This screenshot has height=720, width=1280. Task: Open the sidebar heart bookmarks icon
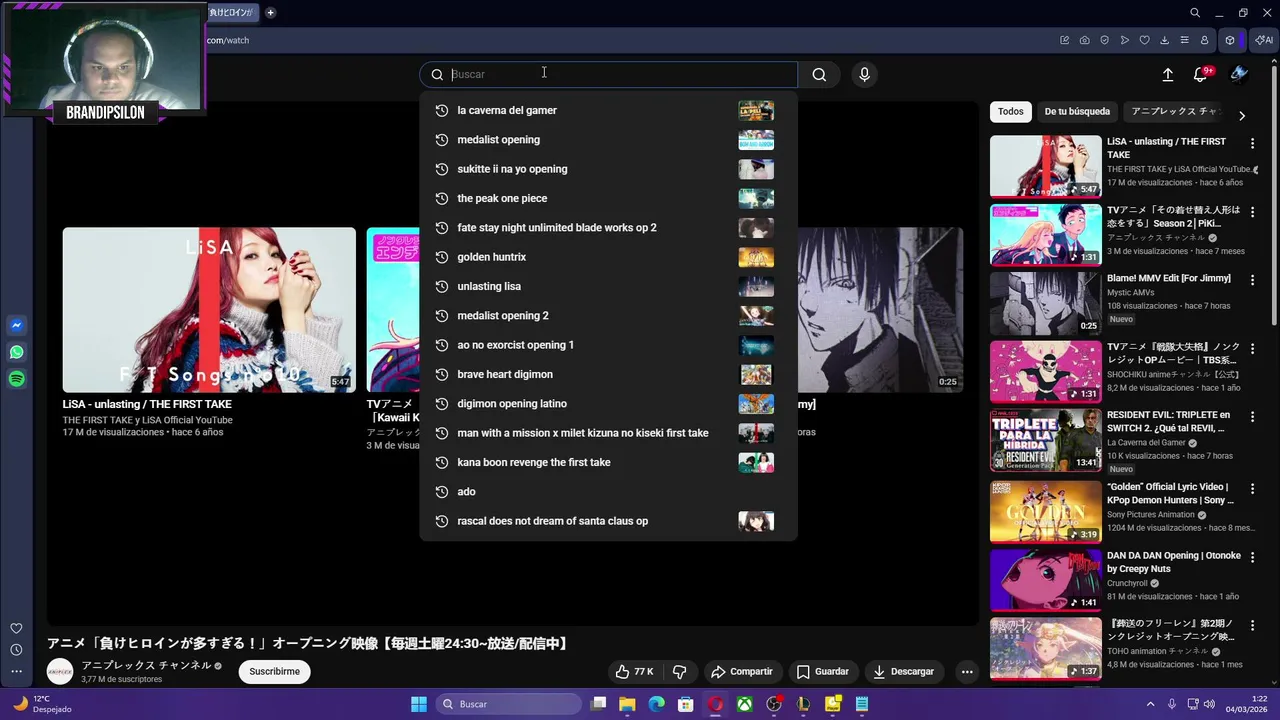pos(16,628)
